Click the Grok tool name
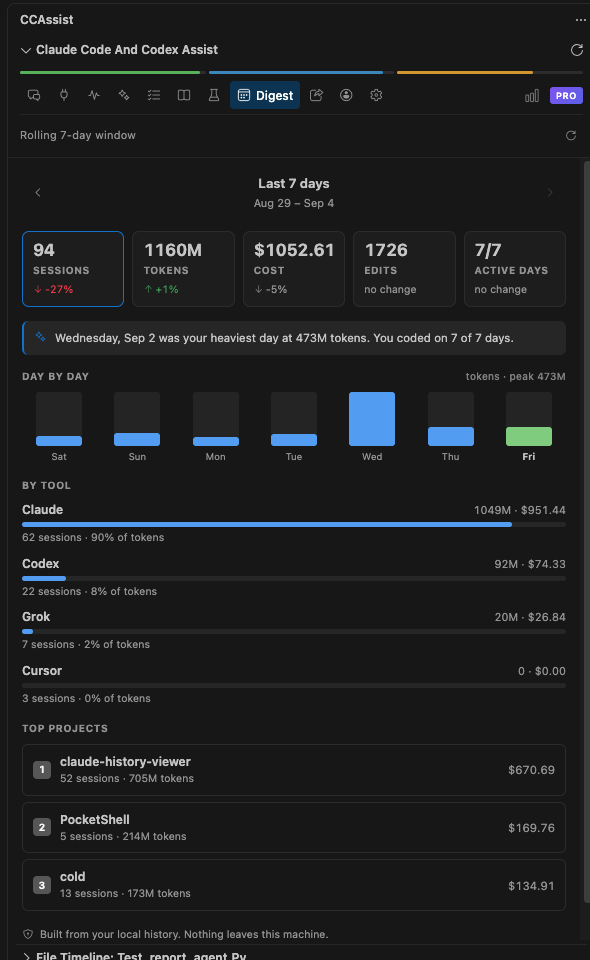Viewport: 590px width, 960px height. (36, 617)
